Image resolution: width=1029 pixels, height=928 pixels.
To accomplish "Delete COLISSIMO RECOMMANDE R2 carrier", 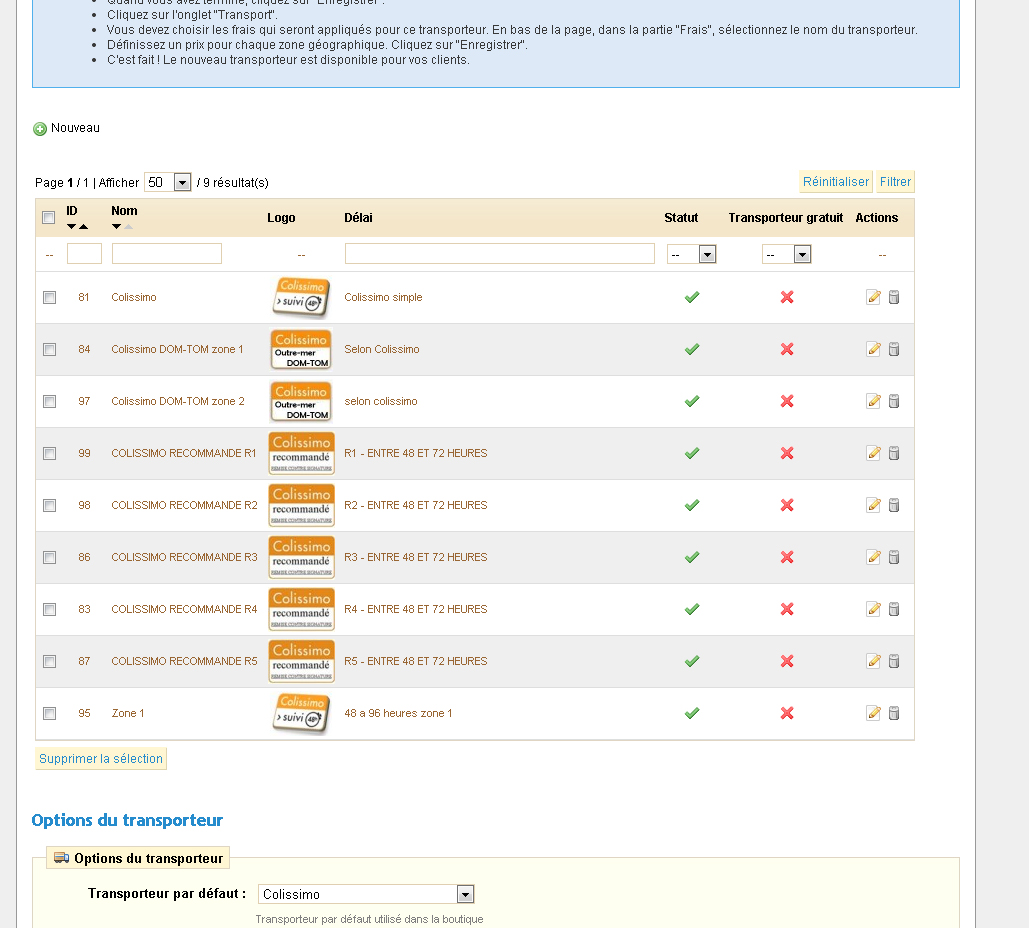I will [894, 505].
